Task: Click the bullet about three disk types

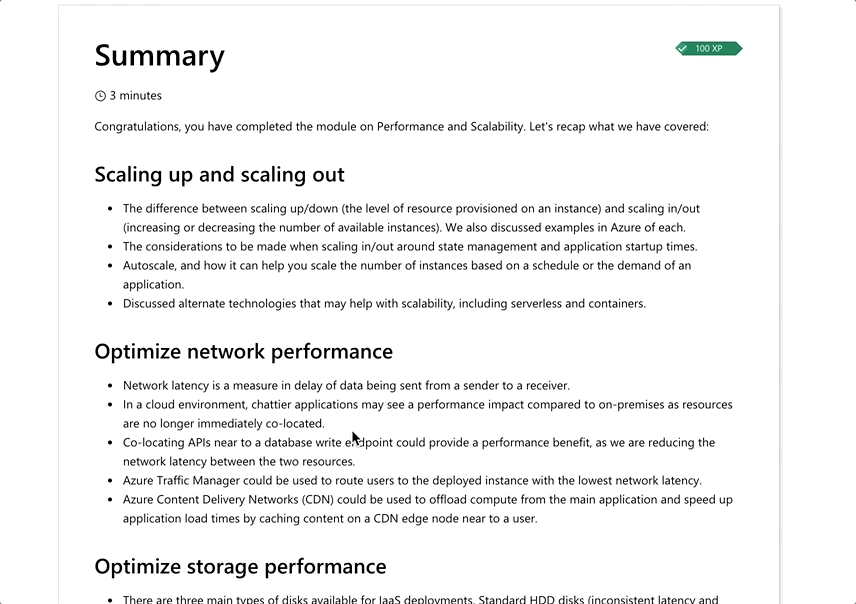Action: pos(420,600)
